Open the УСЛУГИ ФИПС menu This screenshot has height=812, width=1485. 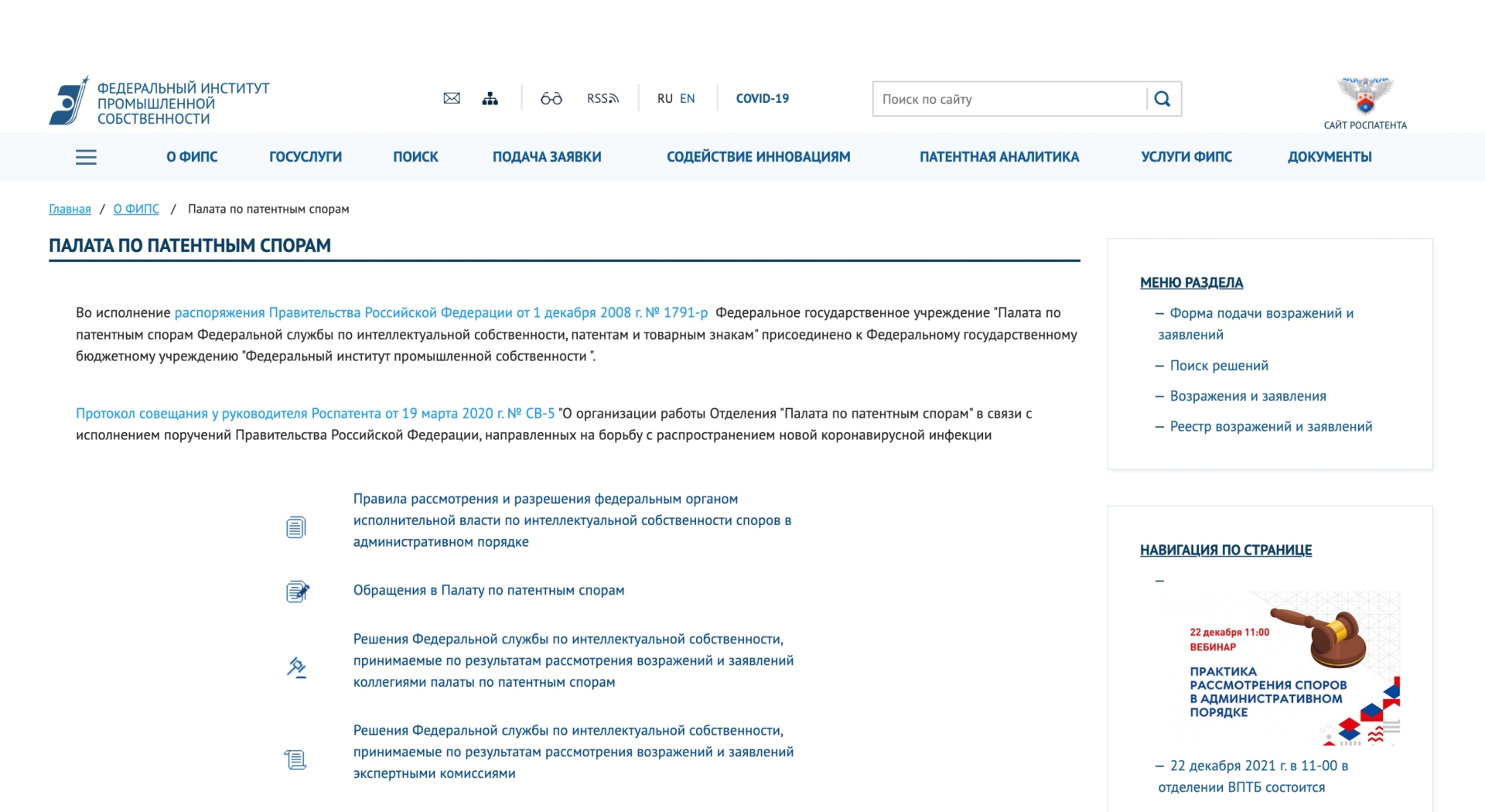[x=1186, y=157]
